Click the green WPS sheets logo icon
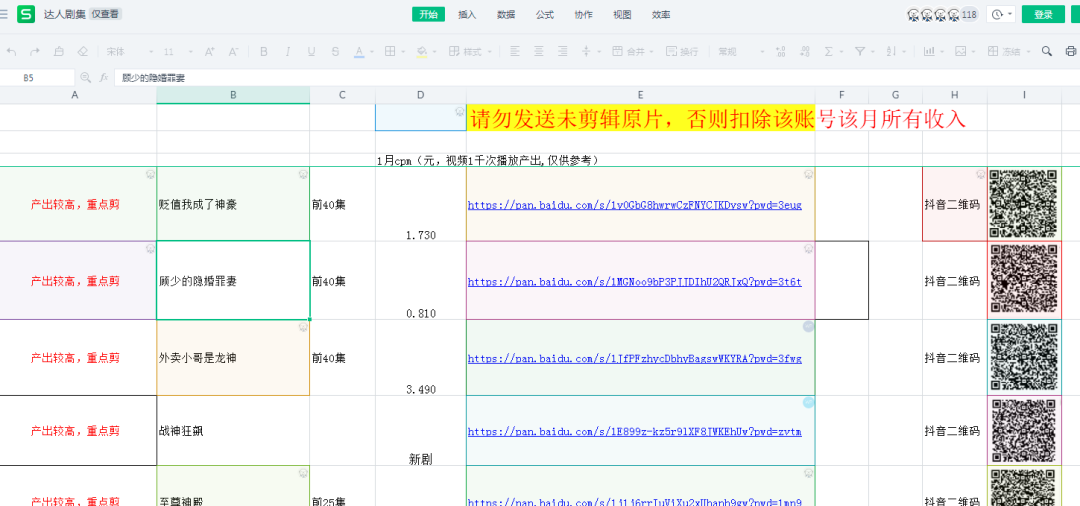1080x506 pixels. (26, 14)
